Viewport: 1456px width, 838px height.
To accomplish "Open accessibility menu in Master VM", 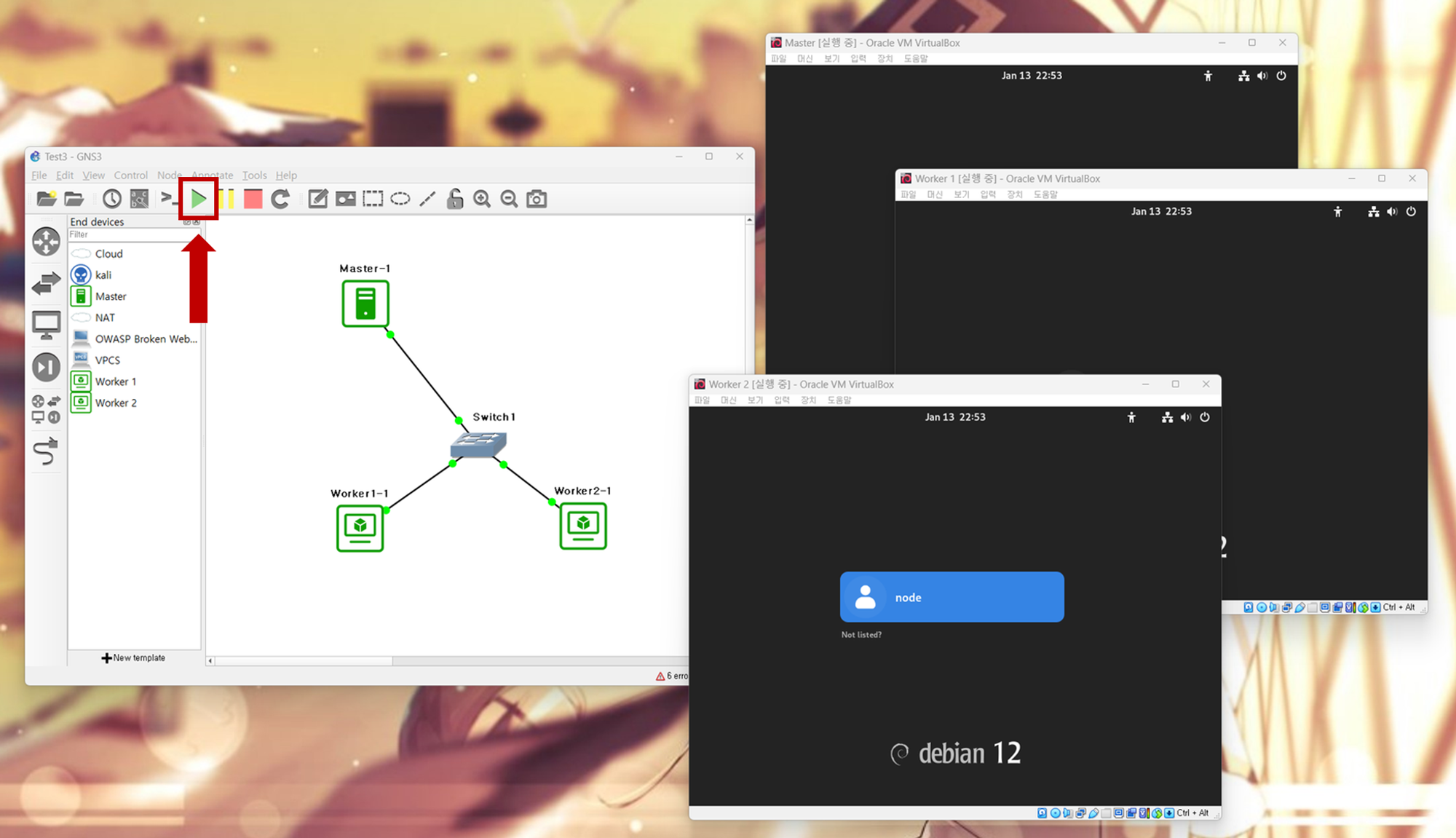I will [1208, 76].
